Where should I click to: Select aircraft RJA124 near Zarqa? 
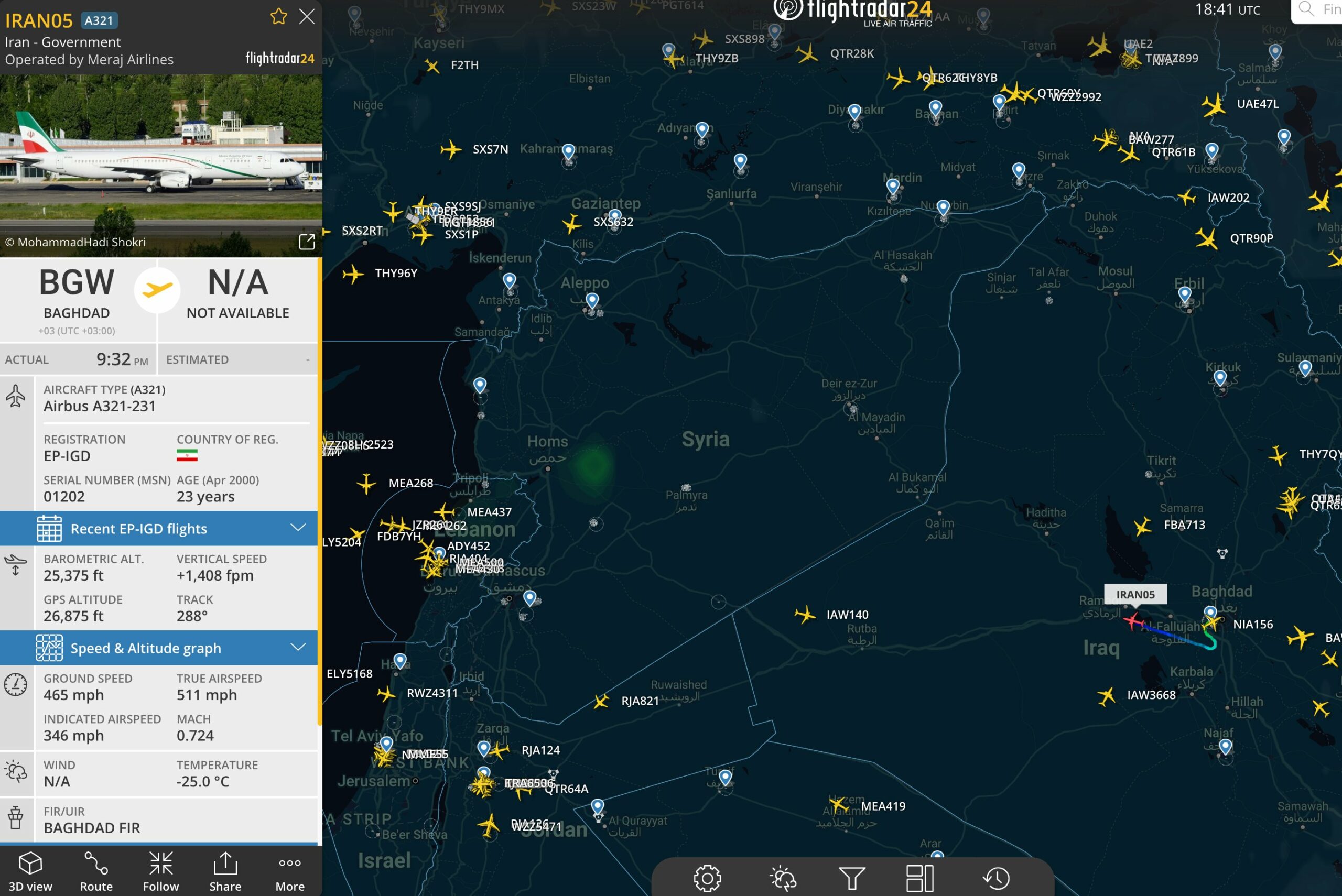pos(499,750)
